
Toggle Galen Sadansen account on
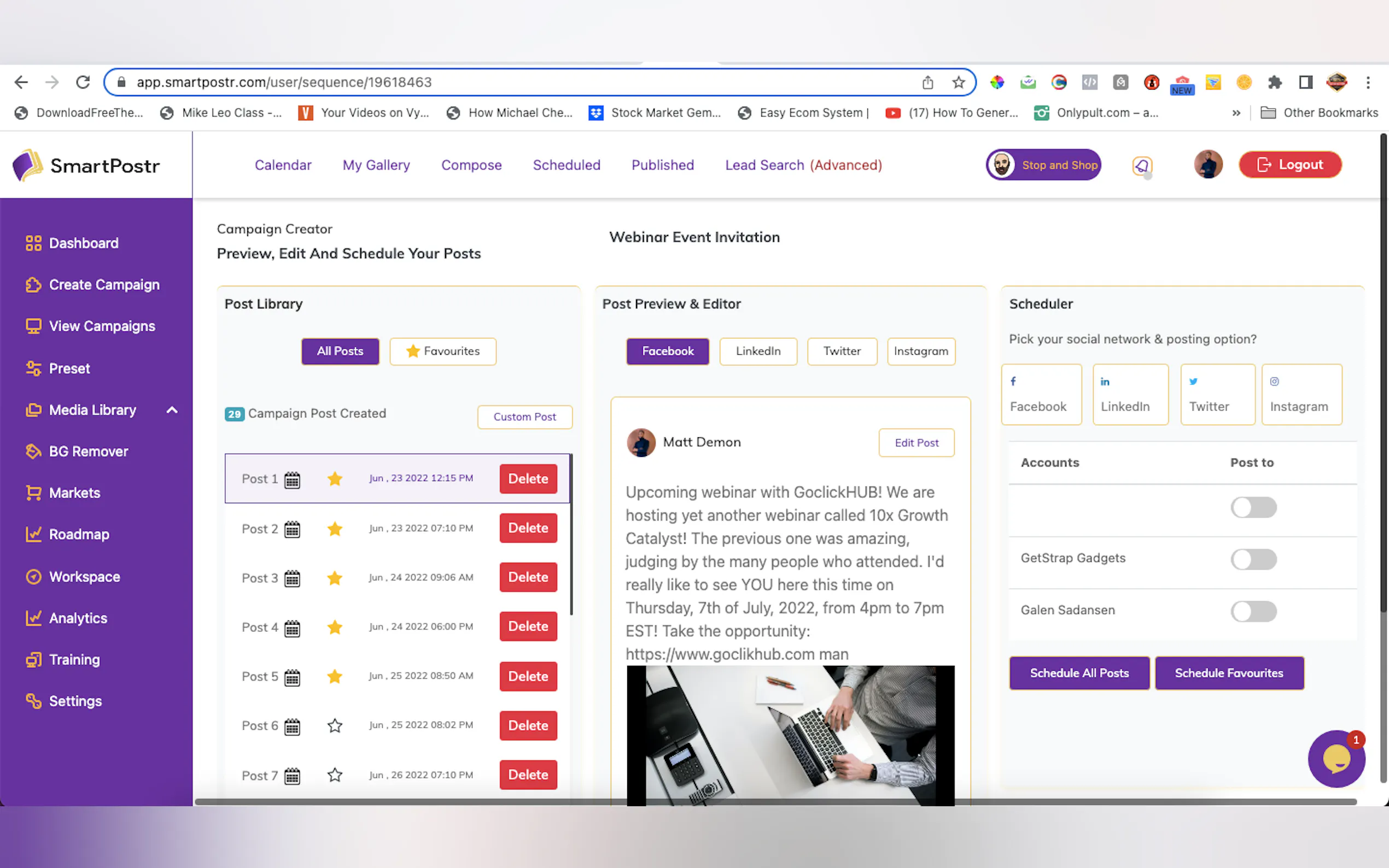1253,611
